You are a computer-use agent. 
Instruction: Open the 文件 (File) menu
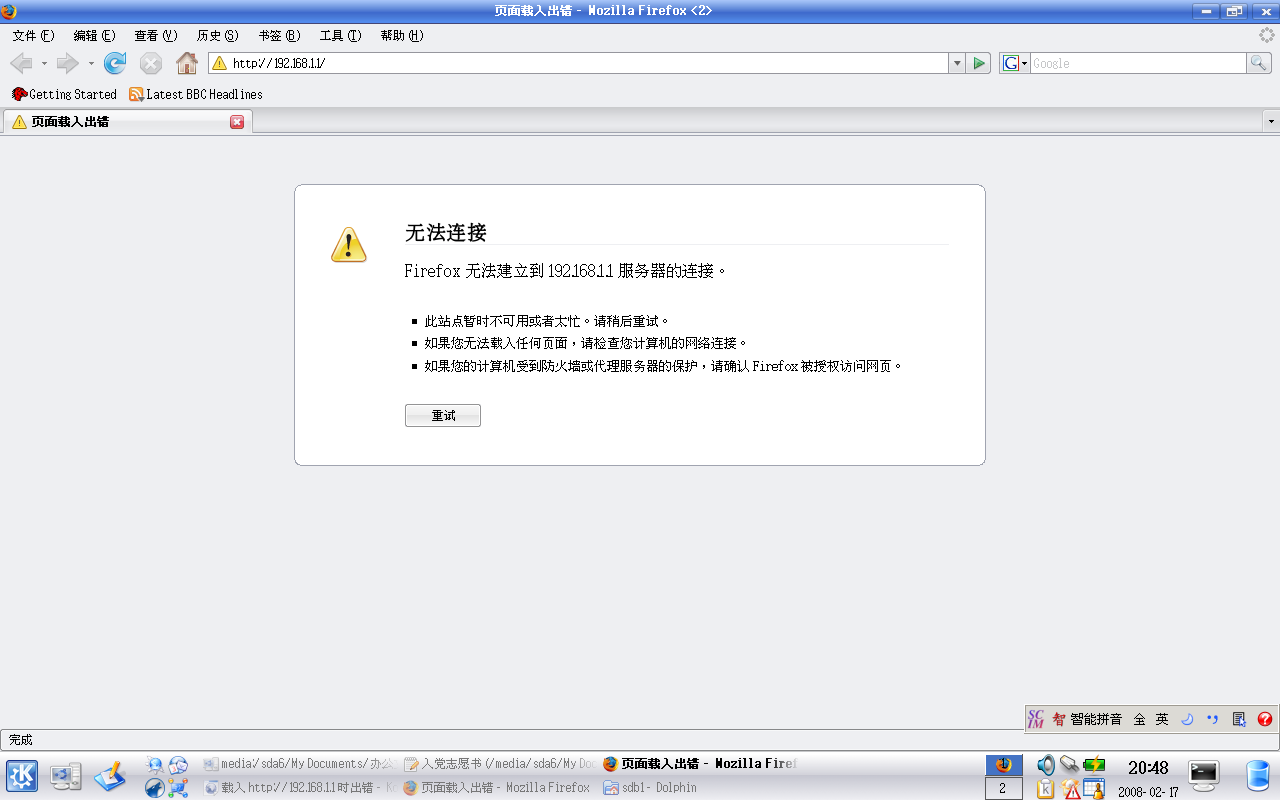[33, 35]
